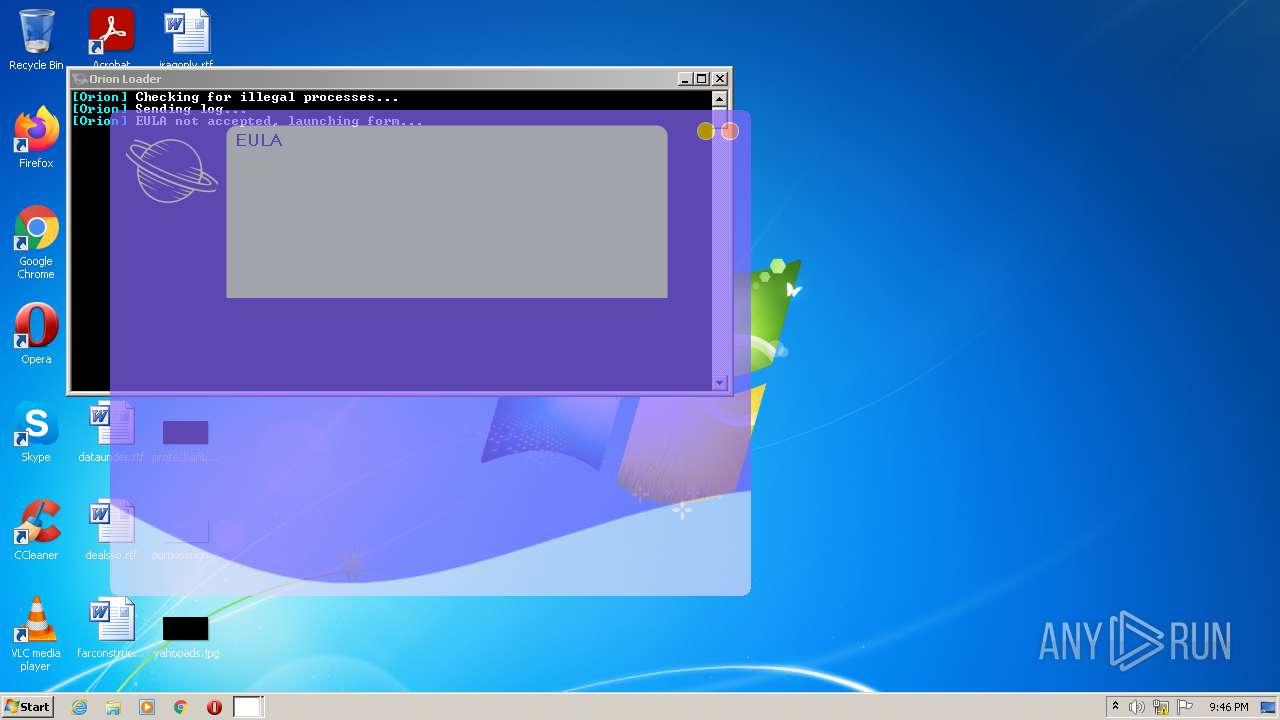Maximize the Orion Loader console window
The image size is (1280, 720).
click(702, 79)
